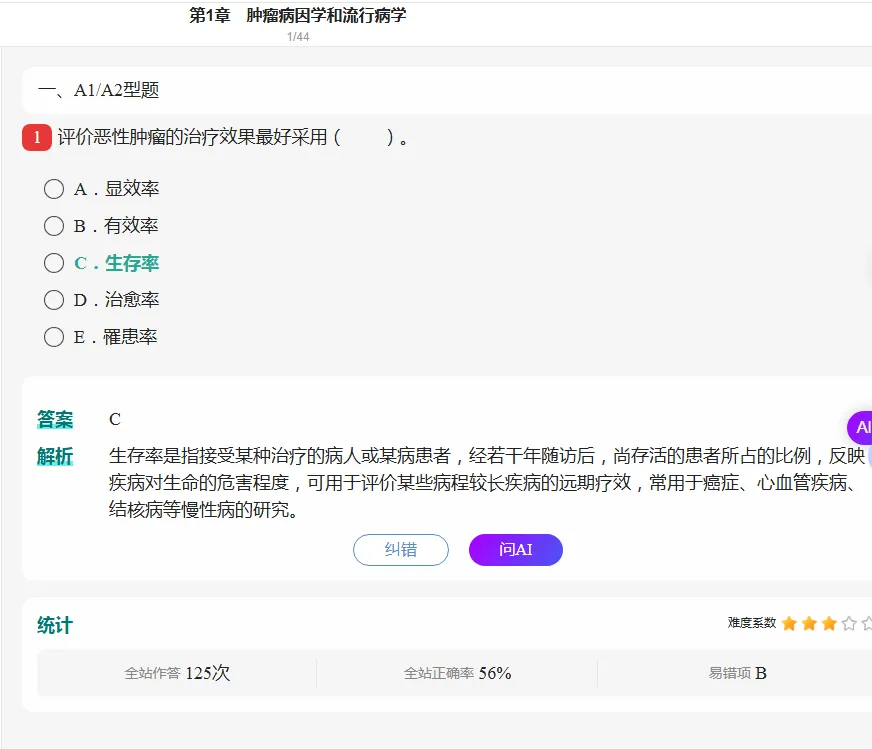Image resolution: width=872 pixels, height=749 pixels.
Task: Click the third difficulty star
Action: 829,623
